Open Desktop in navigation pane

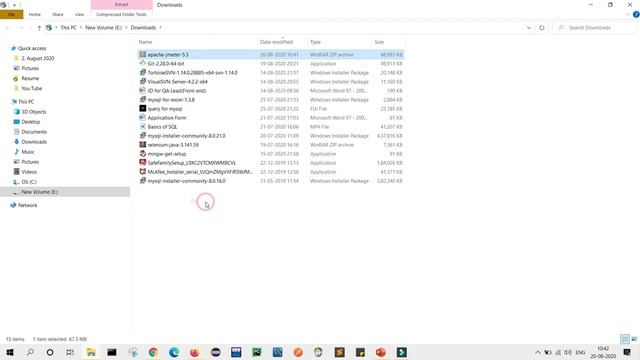tap(31, 122)
